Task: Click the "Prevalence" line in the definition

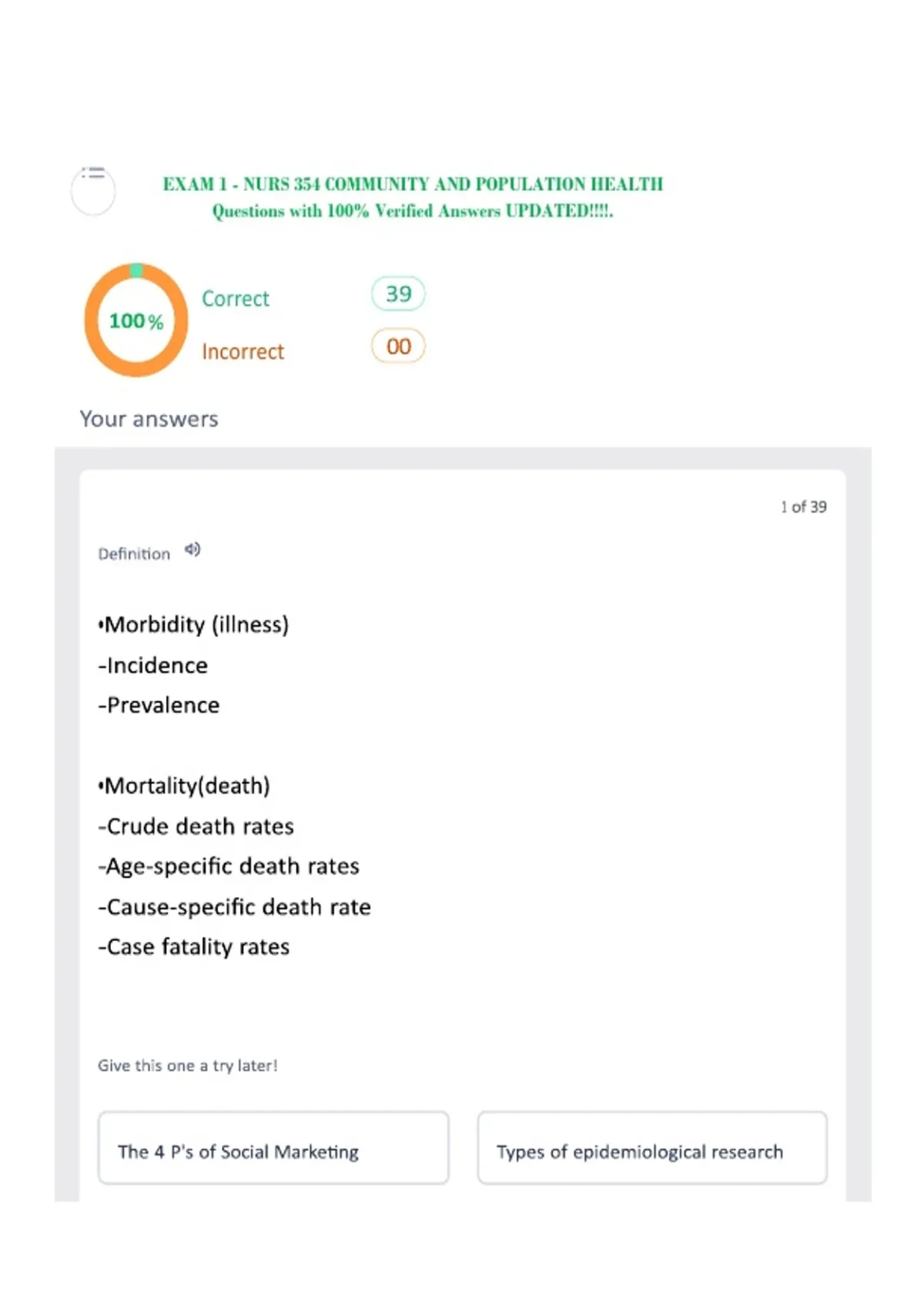Action: [159, 705]
